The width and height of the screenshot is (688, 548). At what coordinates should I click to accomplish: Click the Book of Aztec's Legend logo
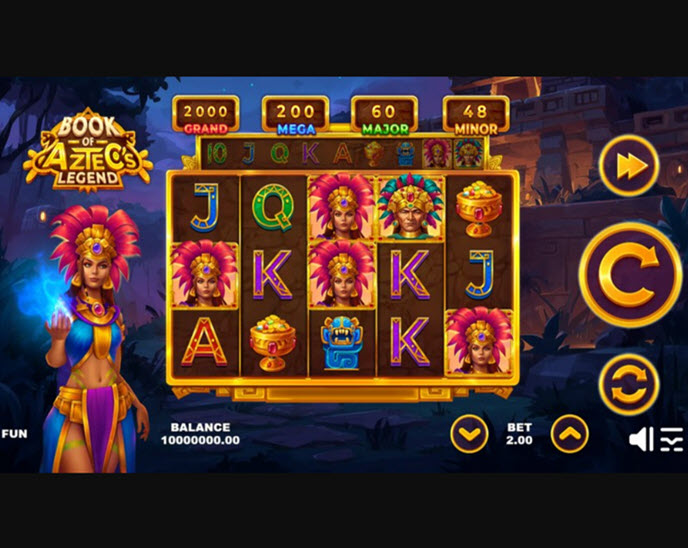[x=88, y=150]
